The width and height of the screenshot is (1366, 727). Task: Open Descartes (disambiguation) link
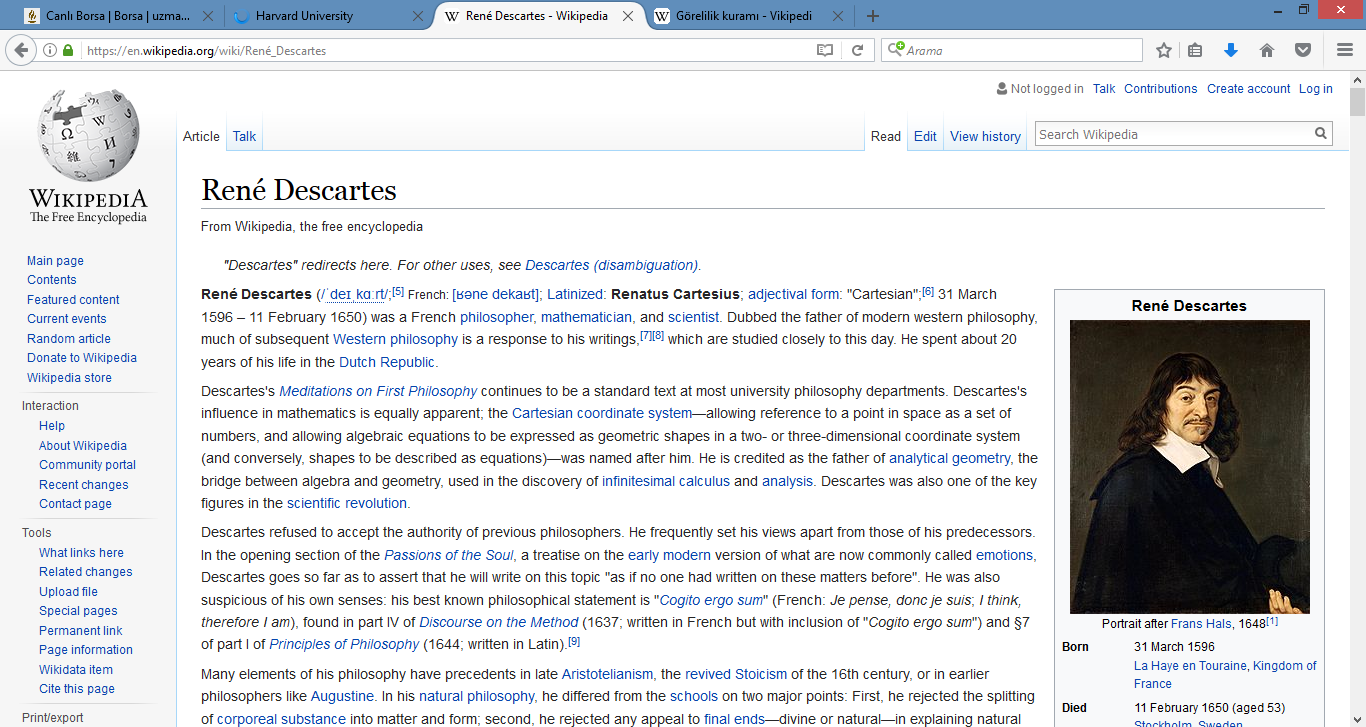(x=611, y=265)
